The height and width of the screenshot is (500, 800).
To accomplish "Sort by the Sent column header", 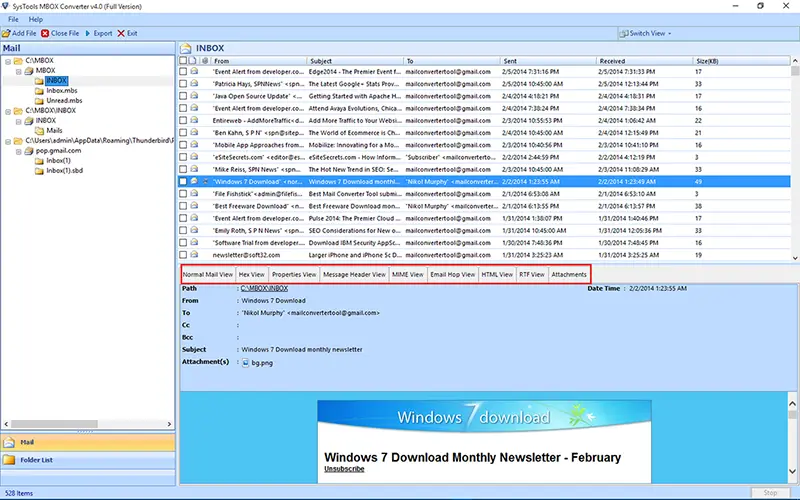I will tap(548, 61).
